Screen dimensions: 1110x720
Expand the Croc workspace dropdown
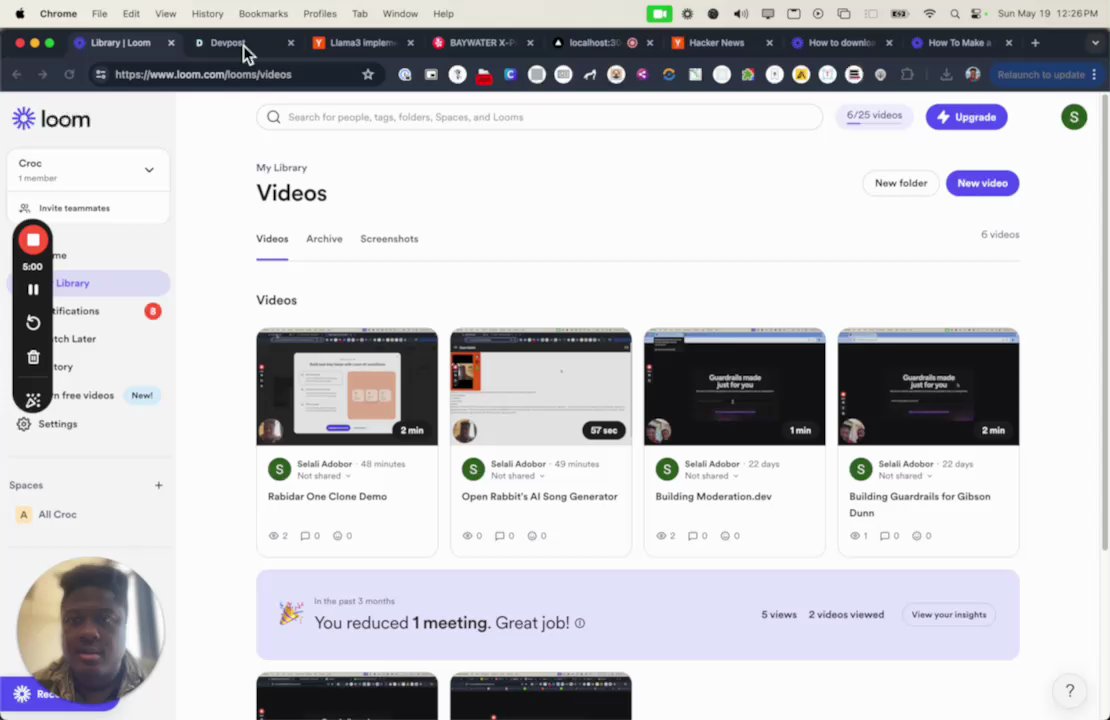[149, 170]
